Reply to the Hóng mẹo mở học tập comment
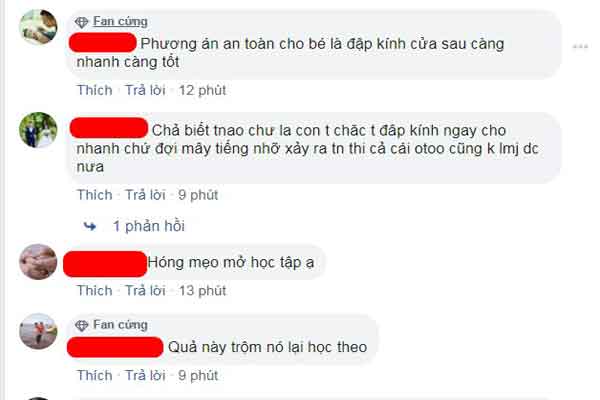The image size is (600, 400). click(x=145, y=291)
